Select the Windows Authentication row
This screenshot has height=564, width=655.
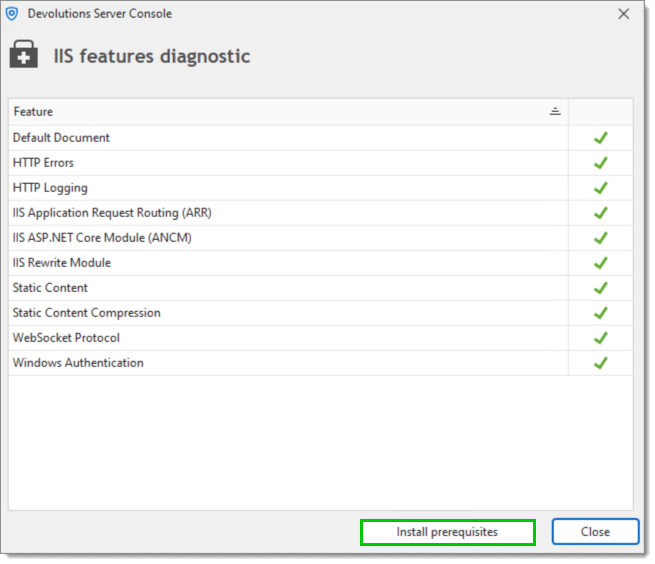pos(320,363)
